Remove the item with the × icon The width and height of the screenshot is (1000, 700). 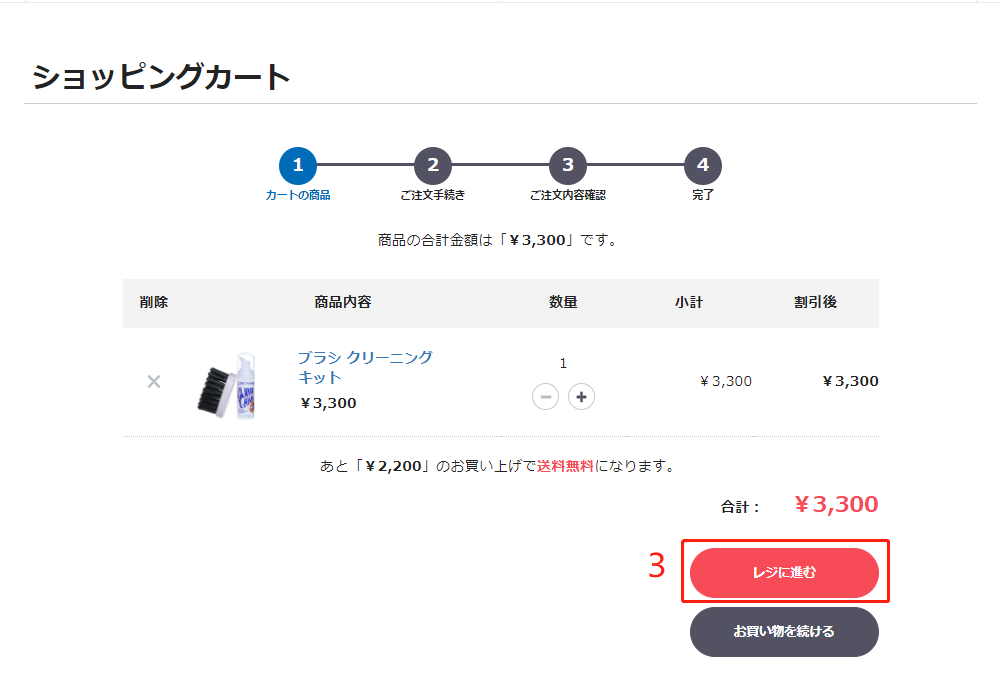(x=154, y=381)
